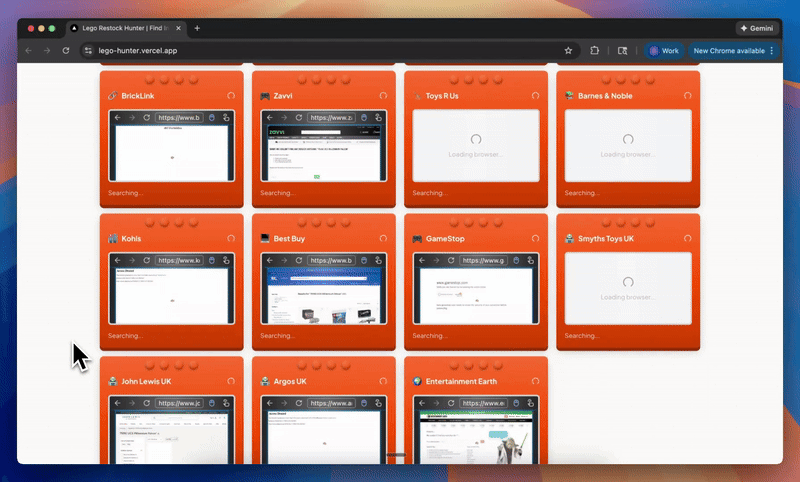Open the Chrome Extensions puzzle icon
Image resolution: width=800 pixels, height=482 pixels.
(594, 50)
